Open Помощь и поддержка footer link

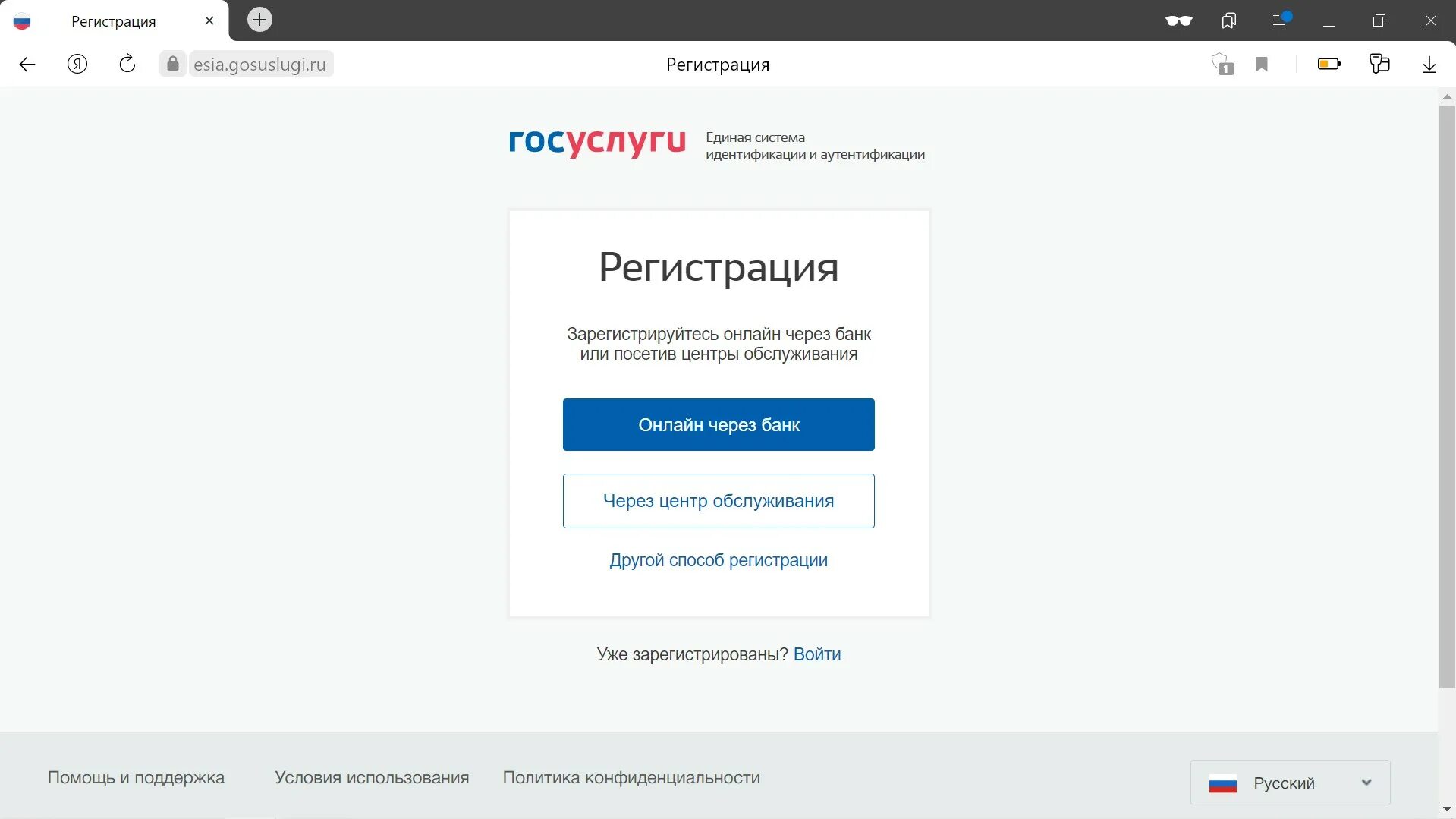137,778
